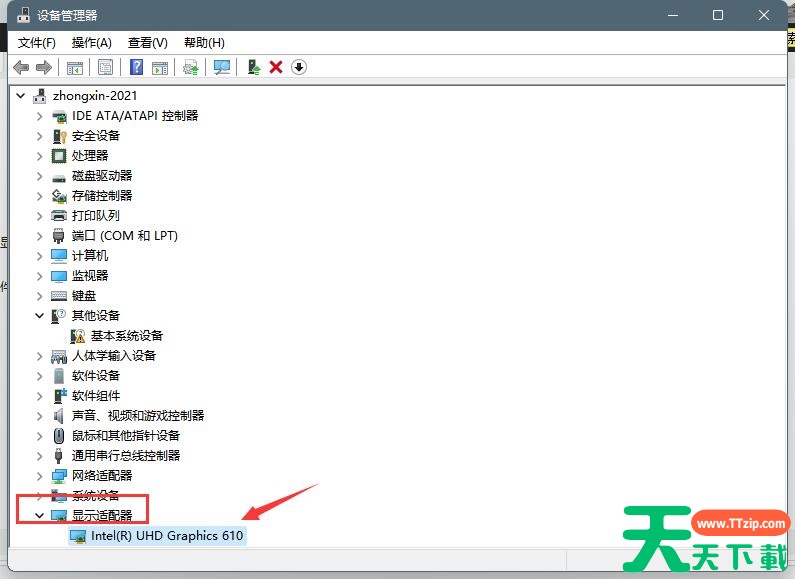Click the 磁盘驱动器 drive icon

click(x=59, y=177)
